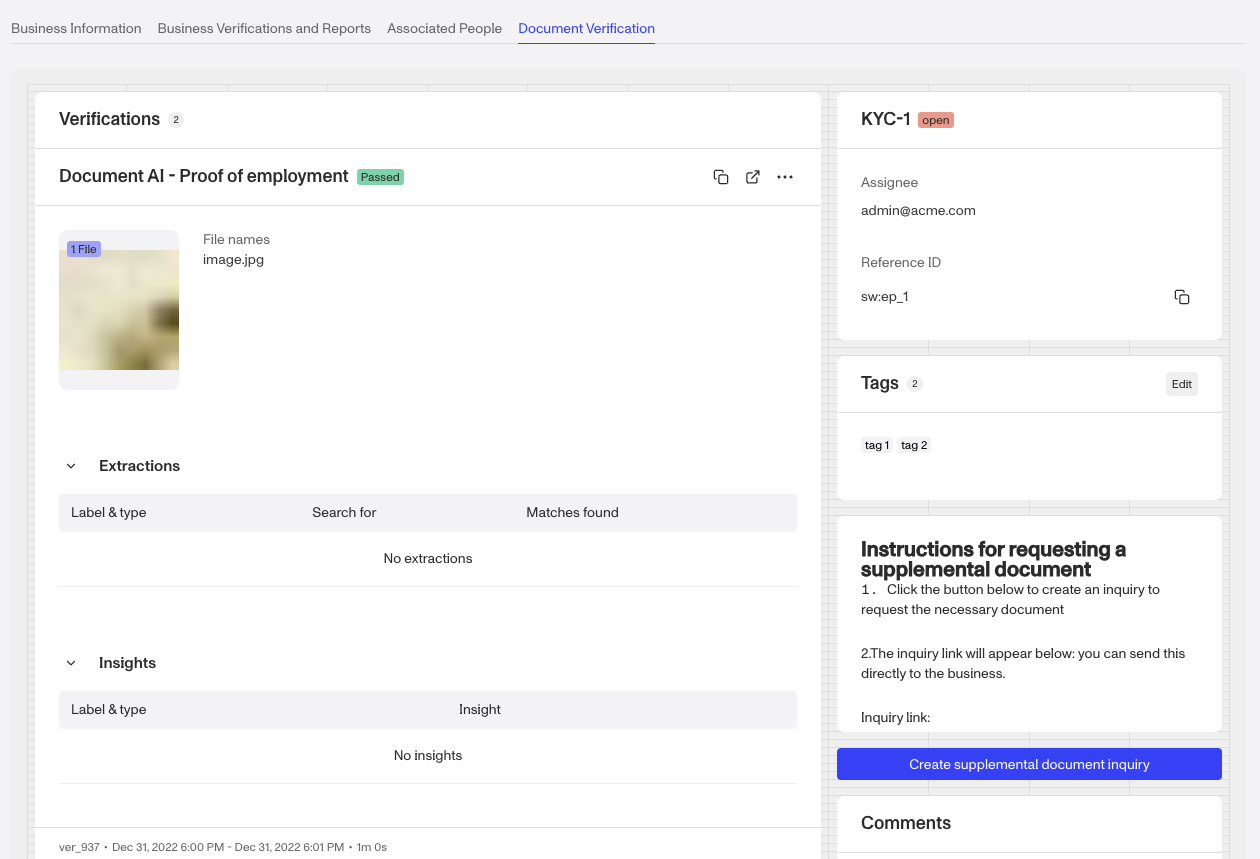Open the verification in a new tab

[753, 177]
